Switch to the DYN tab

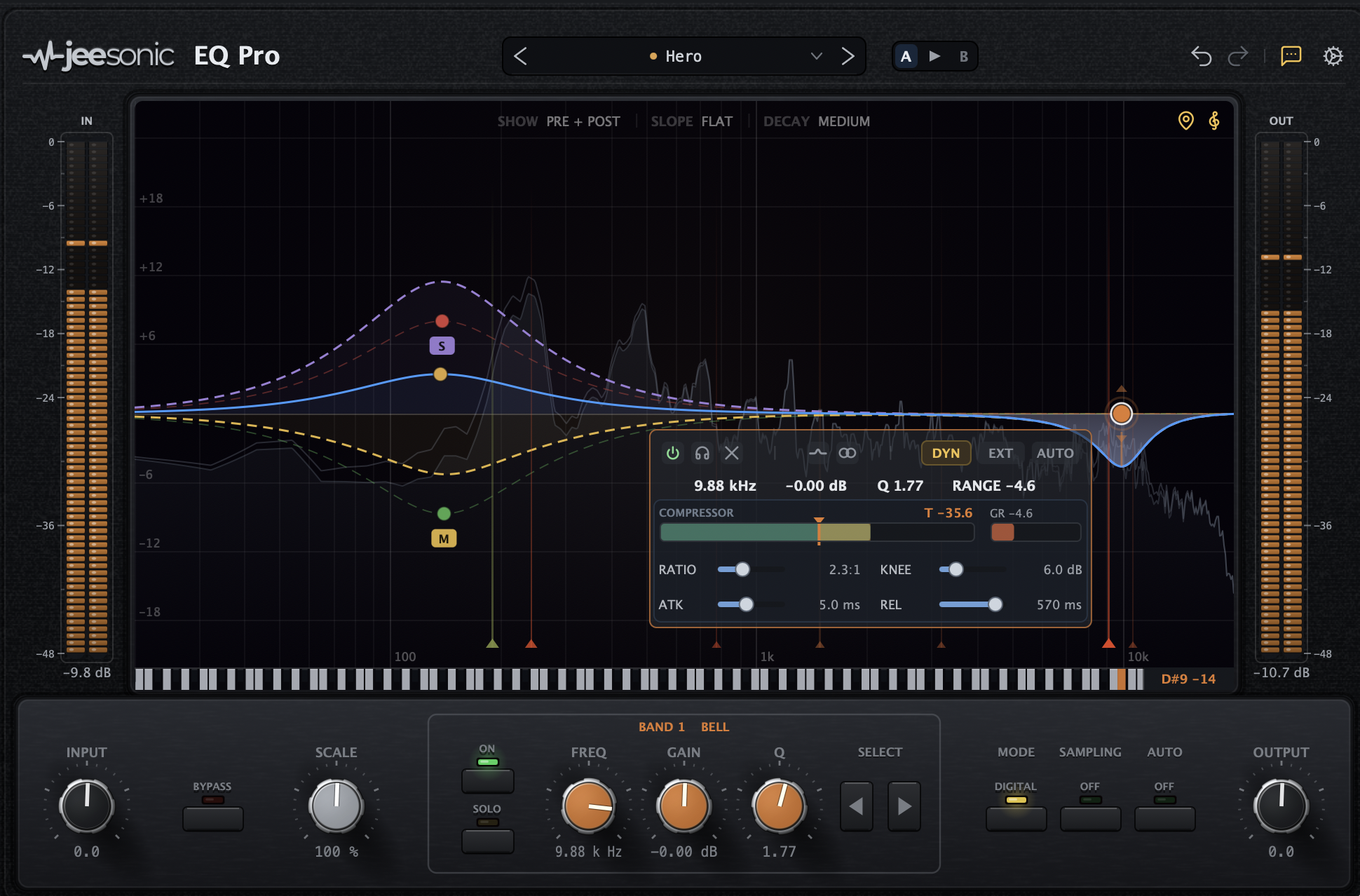point(946,453)
